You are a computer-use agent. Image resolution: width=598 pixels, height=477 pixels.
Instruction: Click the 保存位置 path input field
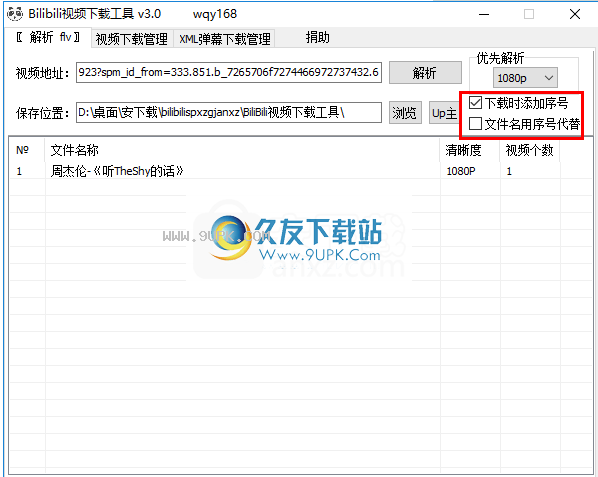coord(229,112)
